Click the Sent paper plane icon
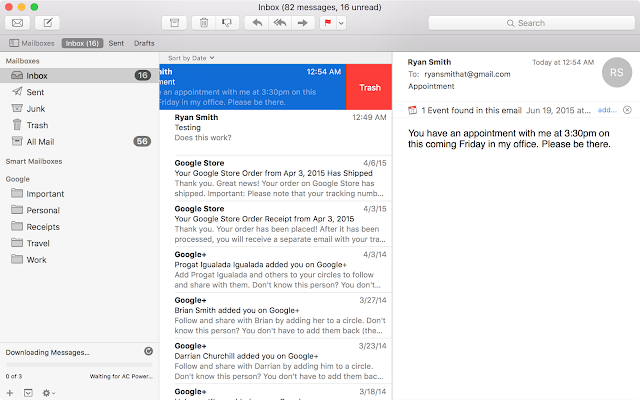Viewport: 640px width, 400px height. 17,91
